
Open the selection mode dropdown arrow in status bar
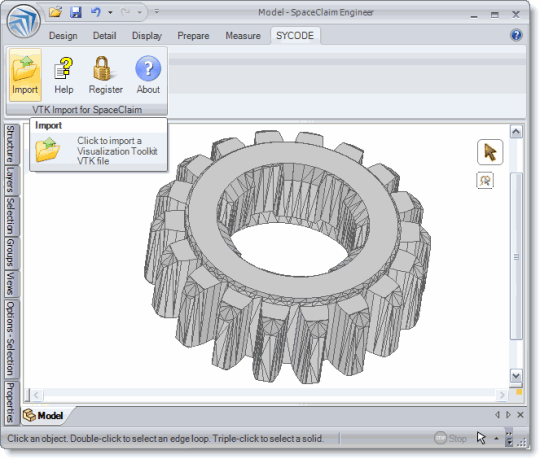(x=496, y=439)
